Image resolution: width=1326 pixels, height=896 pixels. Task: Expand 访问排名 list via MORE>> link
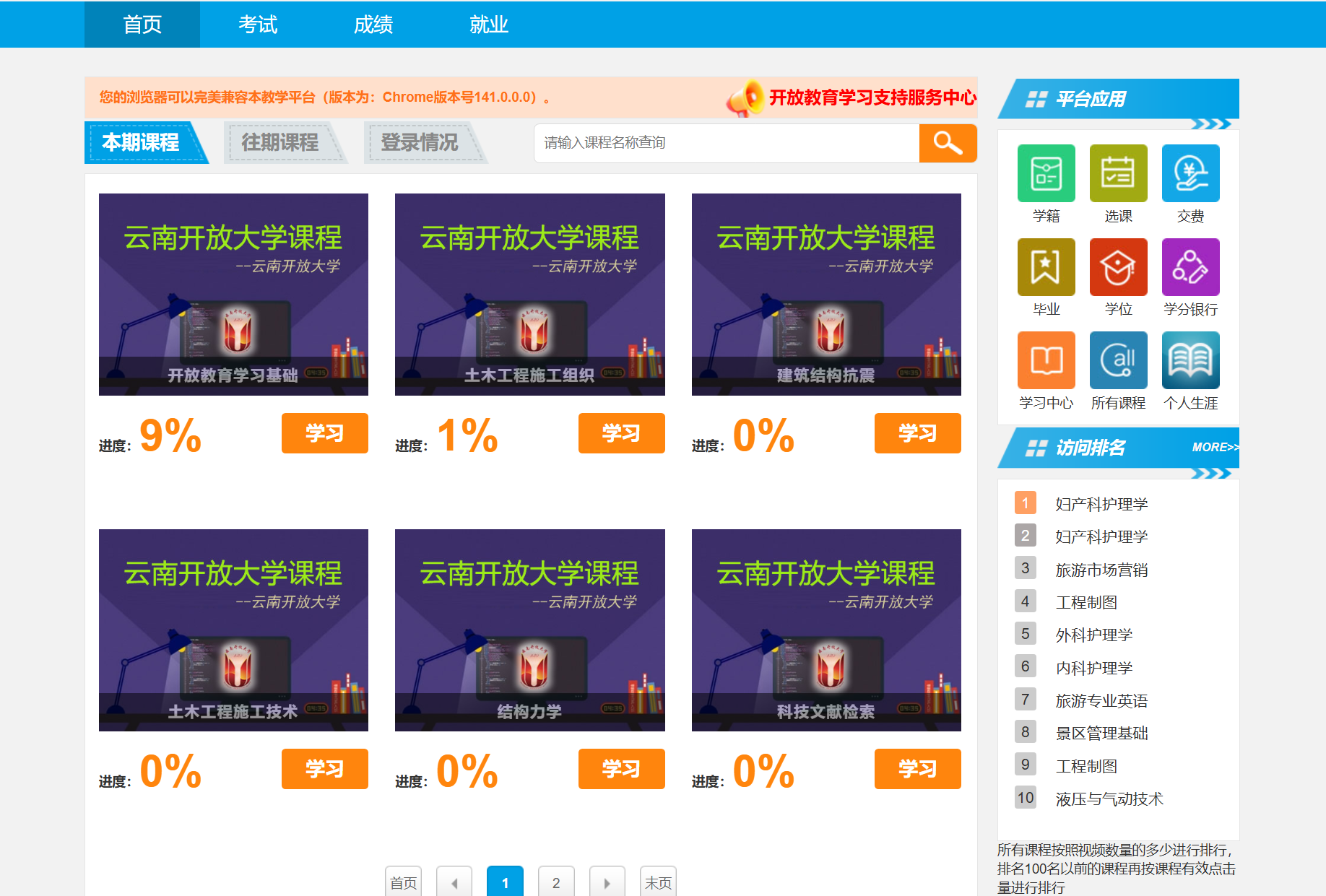coord(1215,448)
